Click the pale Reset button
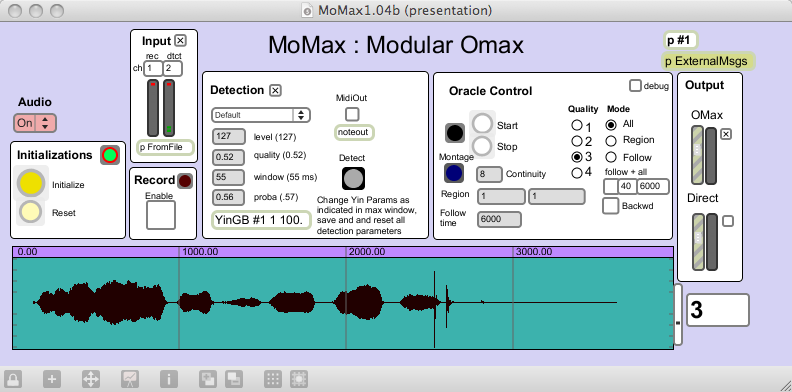This screenshot has width=792, height=392. (x=30, y=212)
